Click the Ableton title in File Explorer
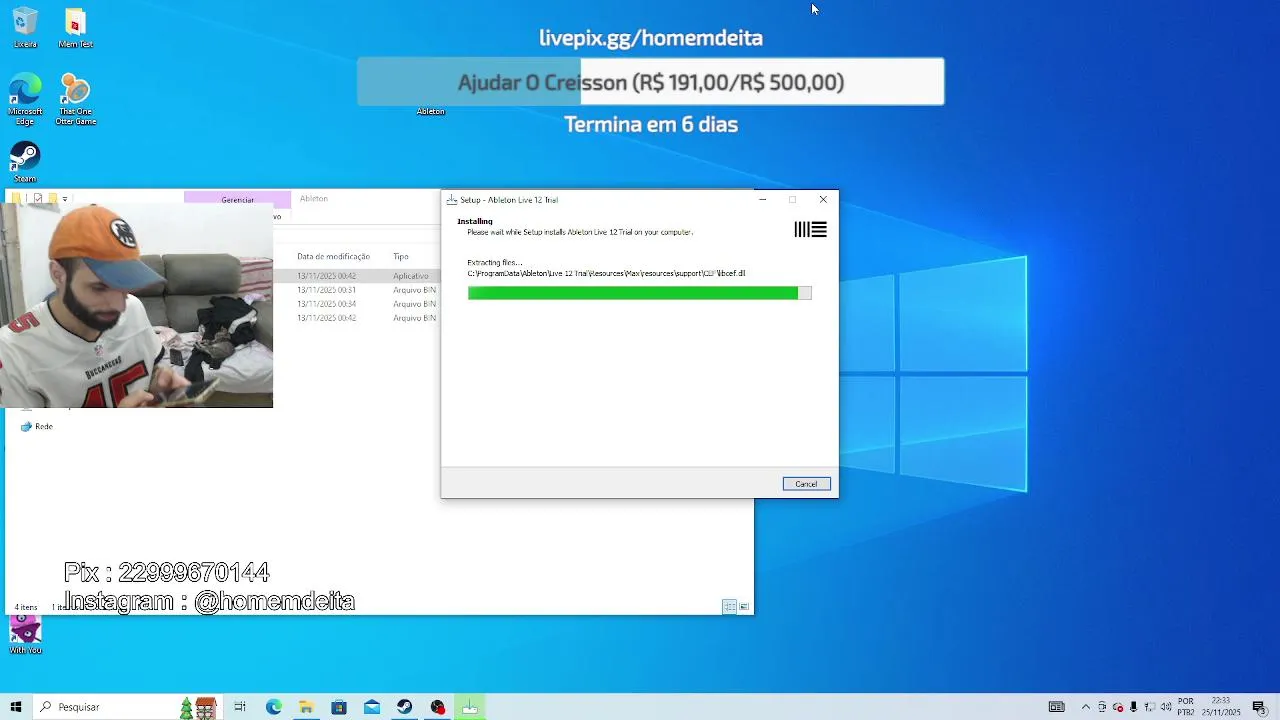The width and height of the screenshot is (1280, 720). (x=314, y=198)
